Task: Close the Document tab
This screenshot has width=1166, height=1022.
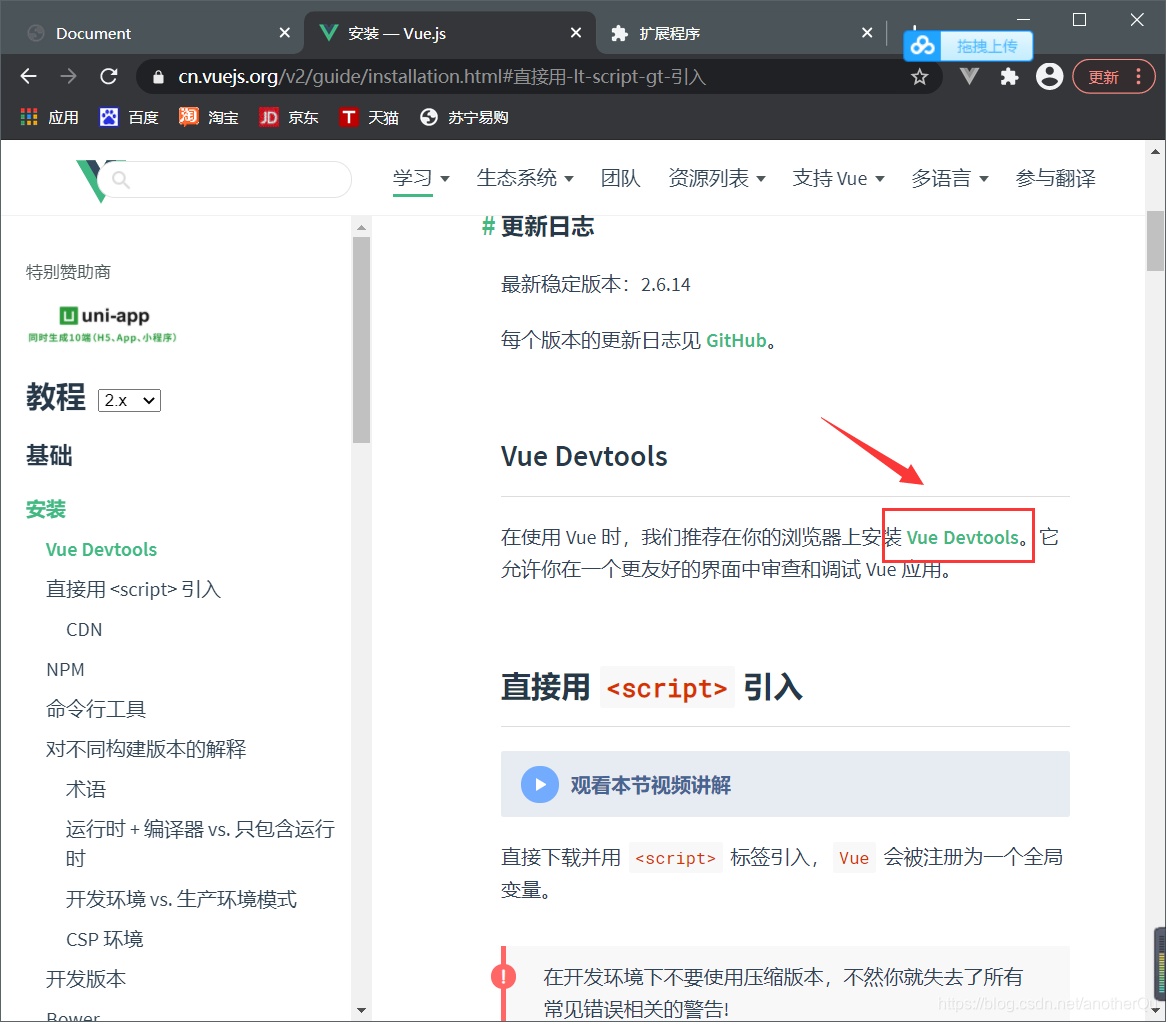Action: tap(284, 33)
